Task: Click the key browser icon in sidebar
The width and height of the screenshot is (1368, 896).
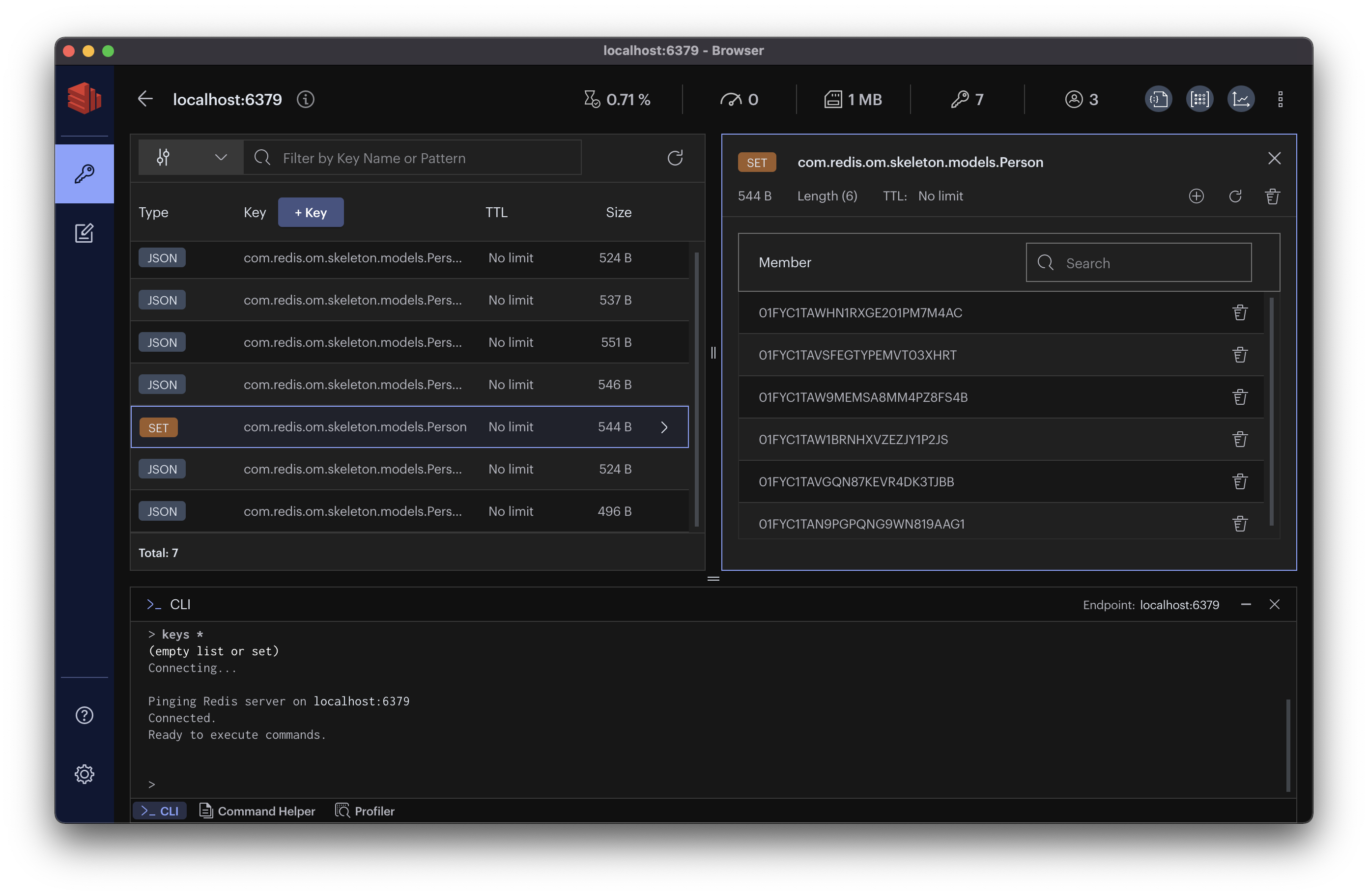Action: click(85, 172)
